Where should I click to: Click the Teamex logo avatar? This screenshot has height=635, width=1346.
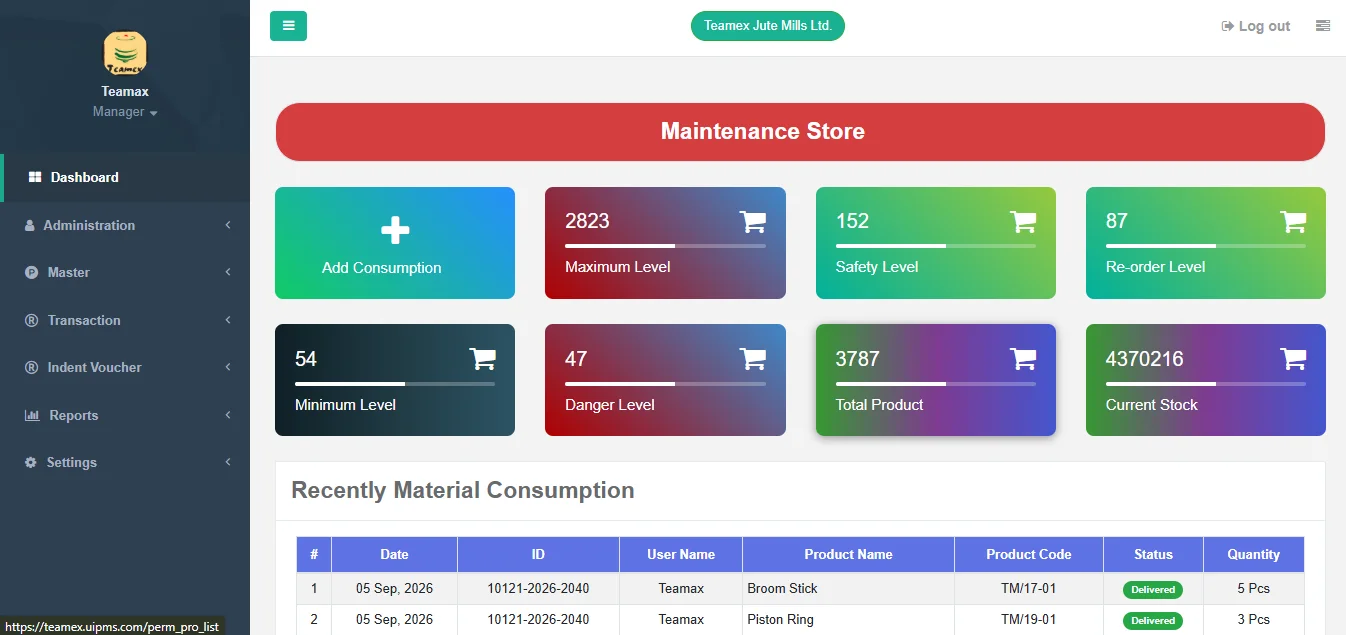[125, 53]
